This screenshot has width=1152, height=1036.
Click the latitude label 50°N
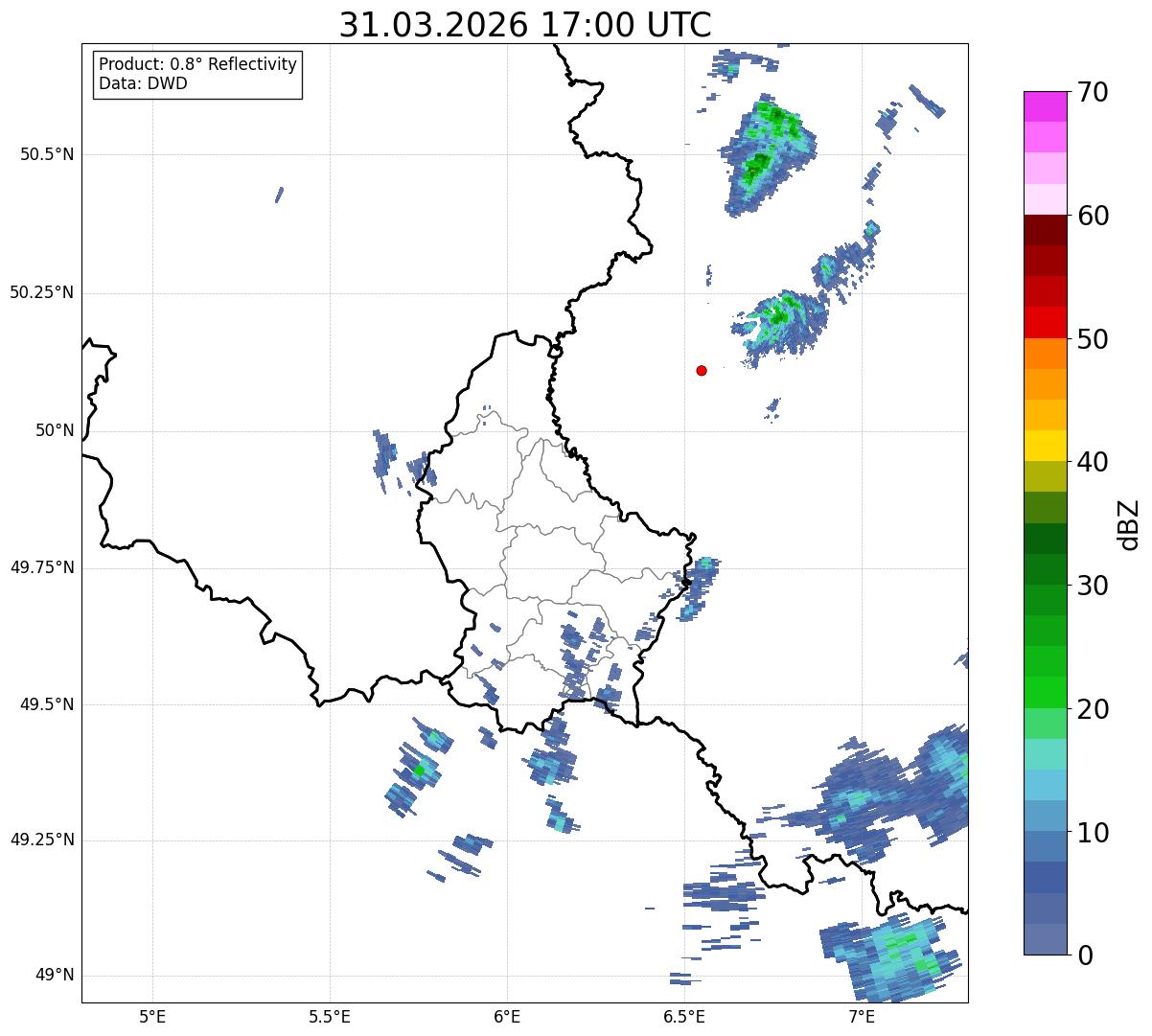coord(55,430)
